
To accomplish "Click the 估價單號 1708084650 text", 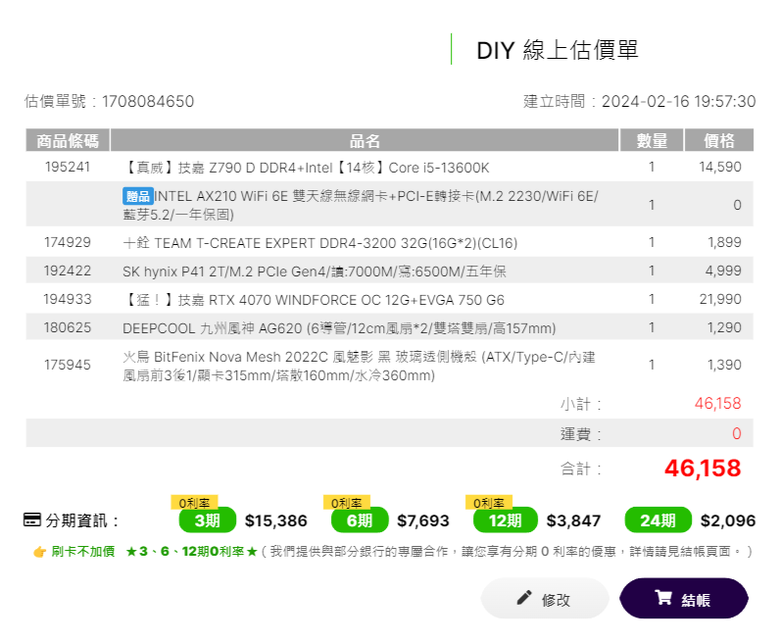I will [x=109, y=101].
